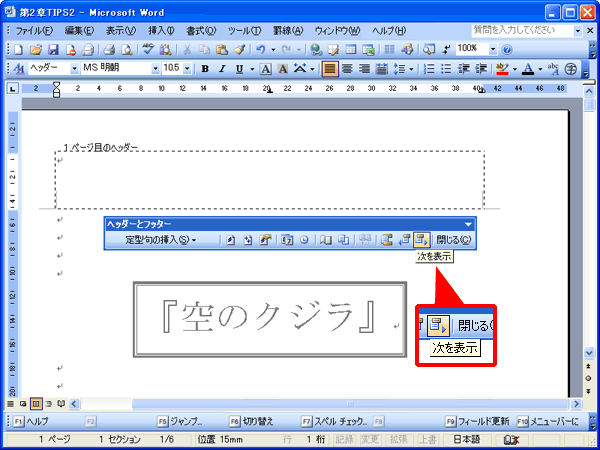Open the 編集(E) menu
Screen dimensions: 600x450
point(79,31)
